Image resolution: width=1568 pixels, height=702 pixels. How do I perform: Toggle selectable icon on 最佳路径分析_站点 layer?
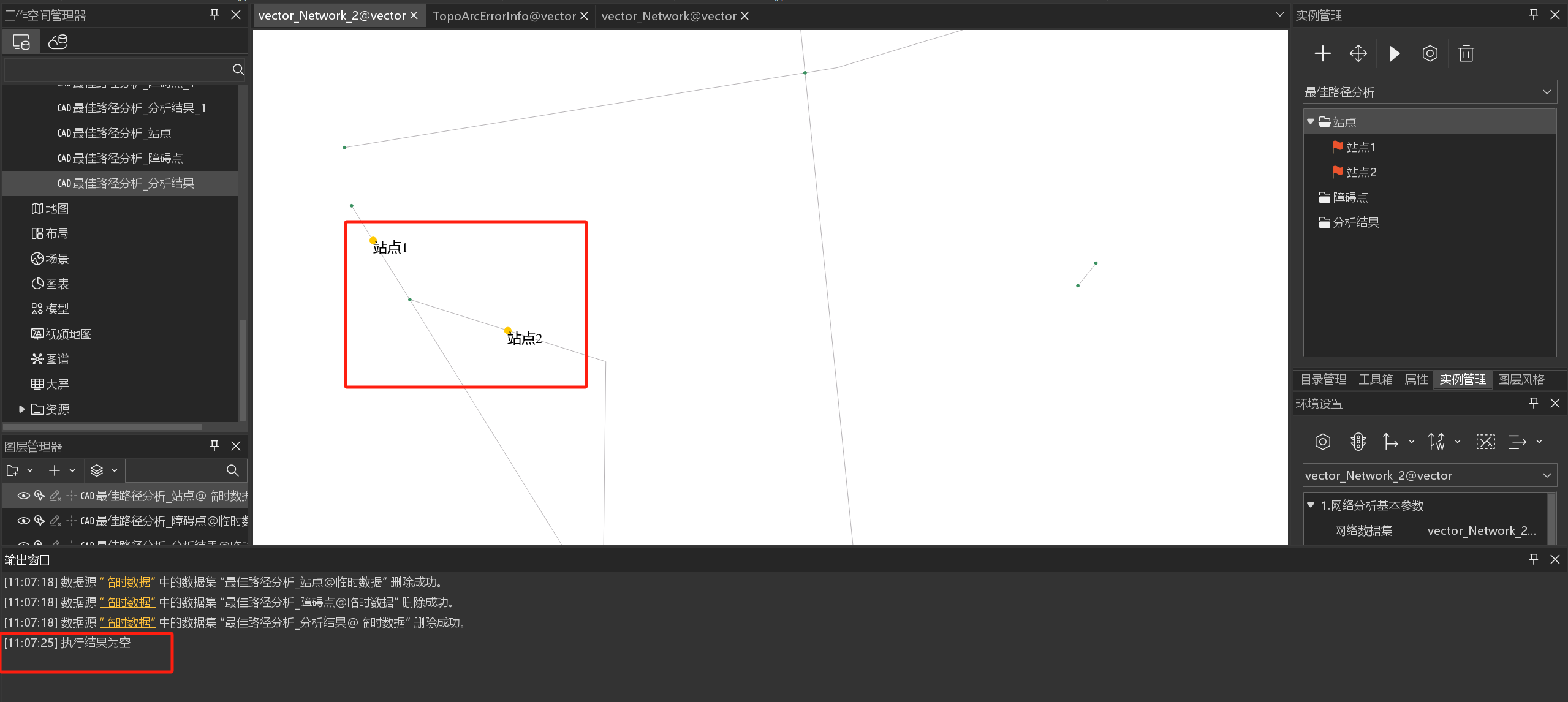[40, 496]
